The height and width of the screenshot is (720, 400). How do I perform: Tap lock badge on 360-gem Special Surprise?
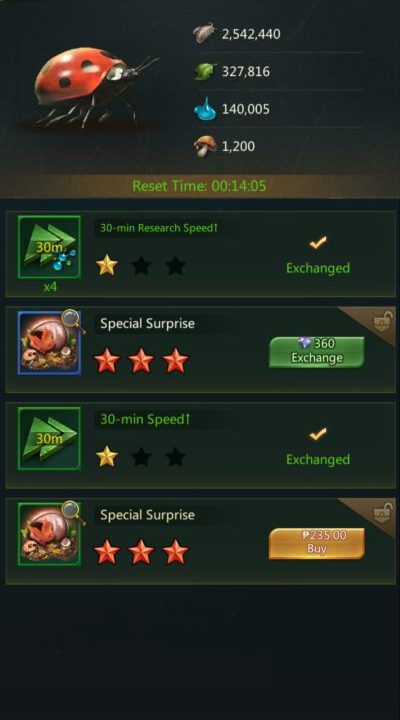click(x=380, y=321)
